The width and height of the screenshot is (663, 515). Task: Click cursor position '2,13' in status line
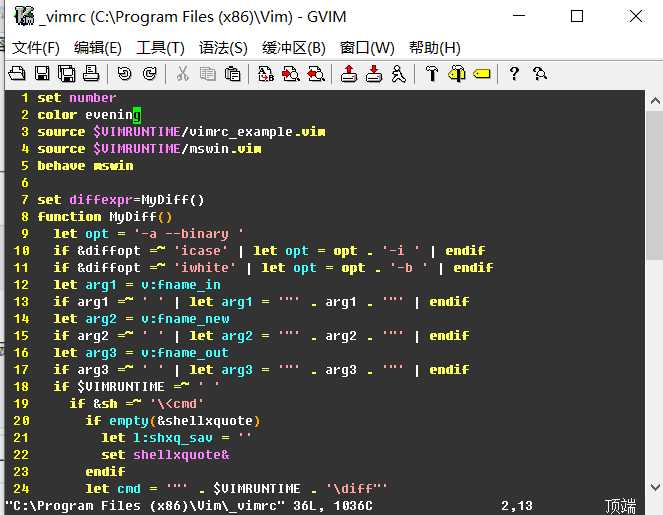click(x=517, y=505)
